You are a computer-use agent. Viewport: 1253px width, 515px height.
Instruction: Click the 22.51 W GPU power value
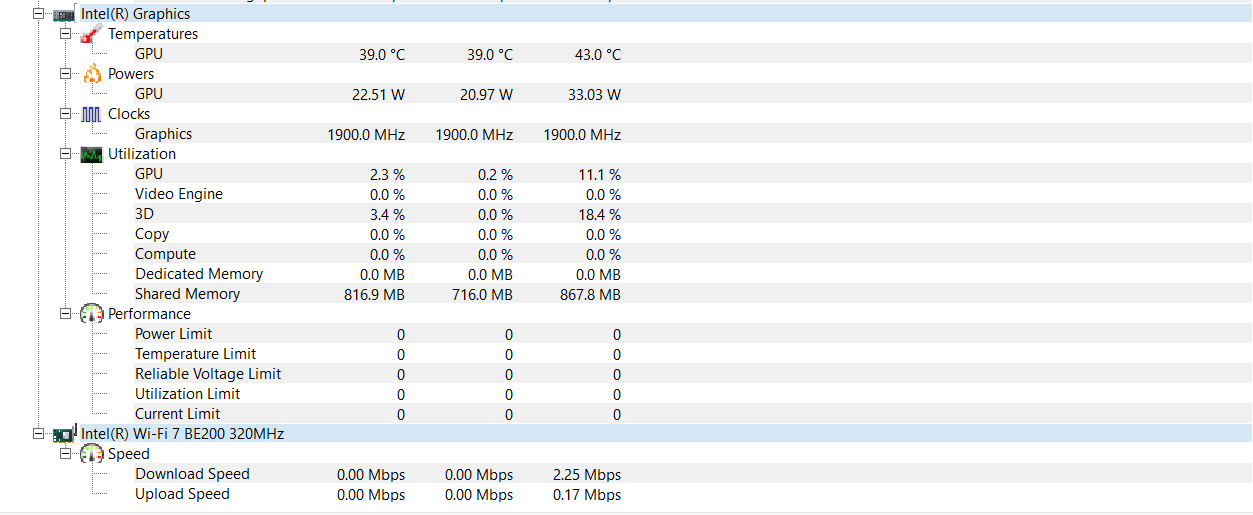(378, 95)
